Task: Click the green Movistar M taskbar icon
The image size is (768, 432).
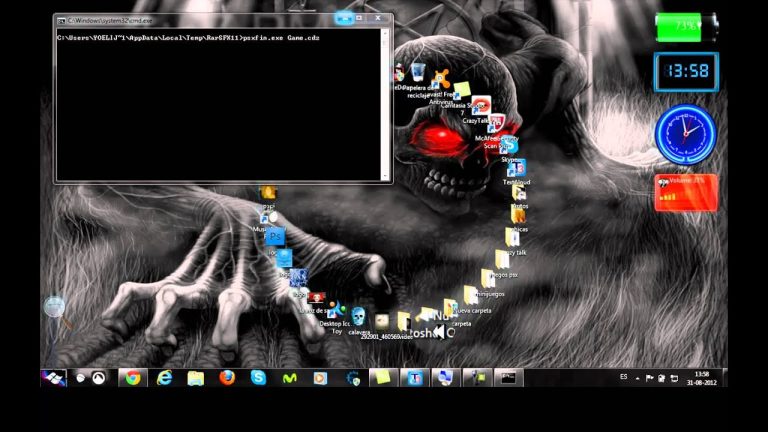Action: [289, 378]
